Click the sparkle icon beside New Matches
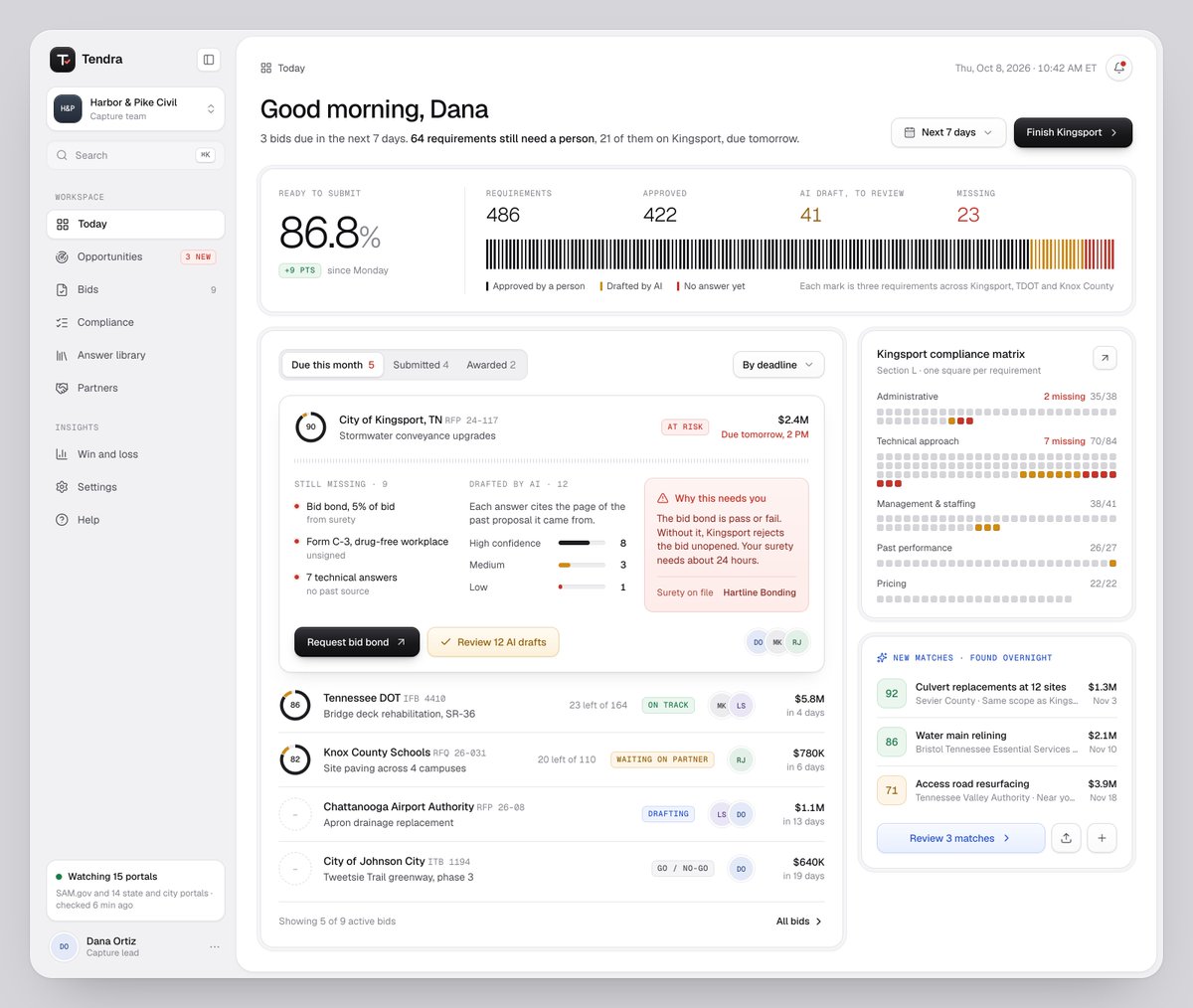 (882, 658)
